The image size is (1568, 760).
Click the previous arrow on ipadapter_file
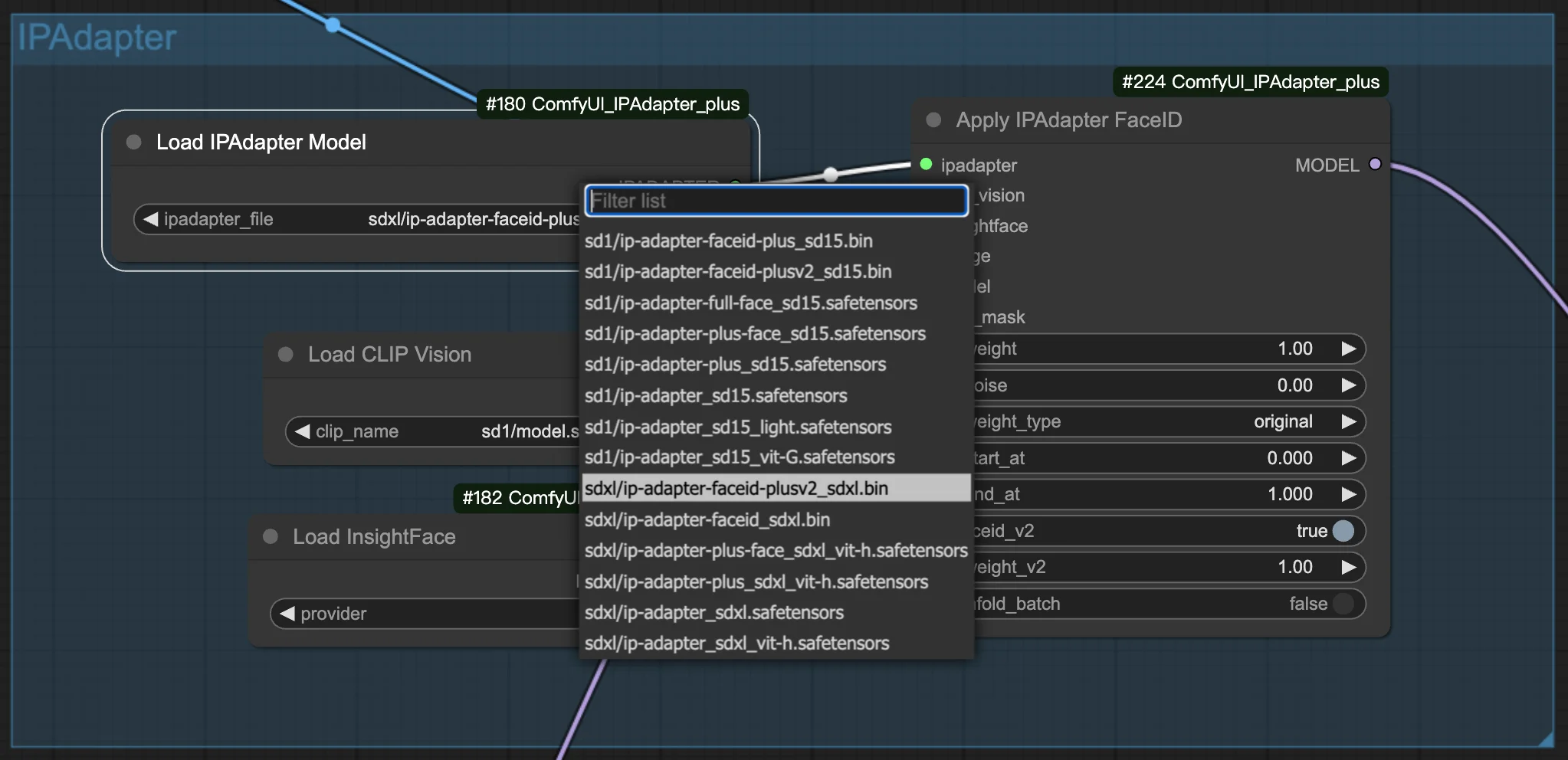pyautogui.click(x=150, y=219)
